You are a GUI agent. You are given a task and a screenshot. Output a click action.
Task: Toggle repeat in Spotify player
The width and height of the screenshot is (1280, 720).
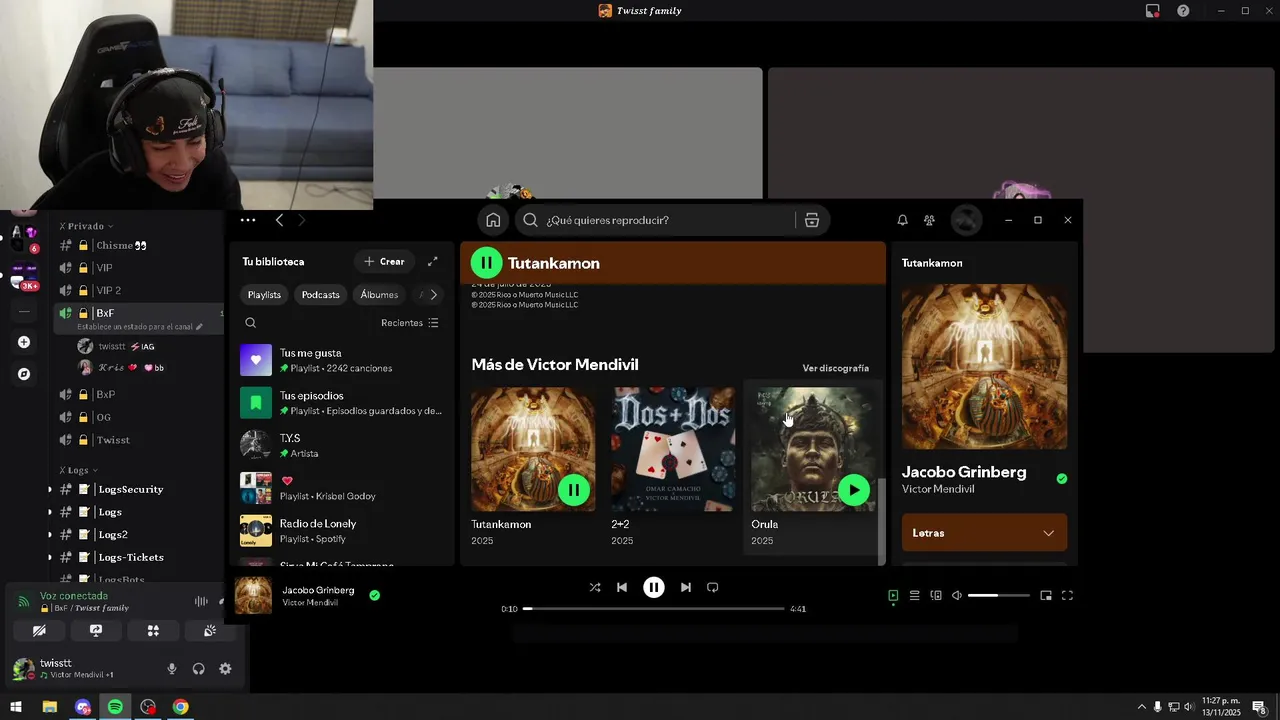(713, 588)
